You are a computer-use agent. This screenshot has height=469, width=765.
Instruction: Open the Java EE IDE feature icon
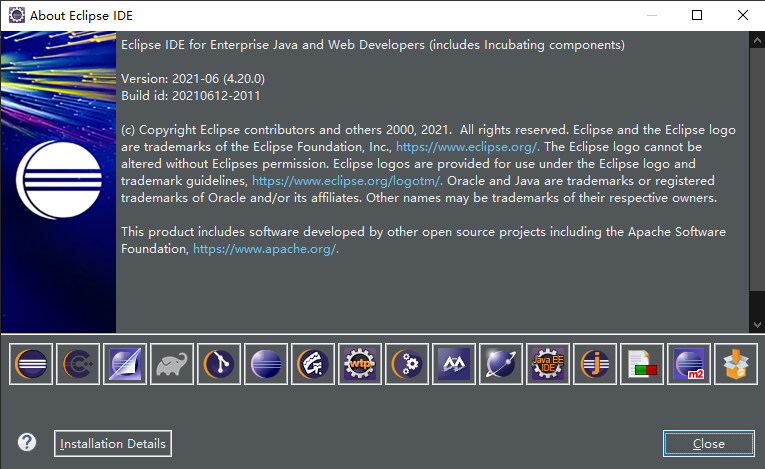click(548, 364)
